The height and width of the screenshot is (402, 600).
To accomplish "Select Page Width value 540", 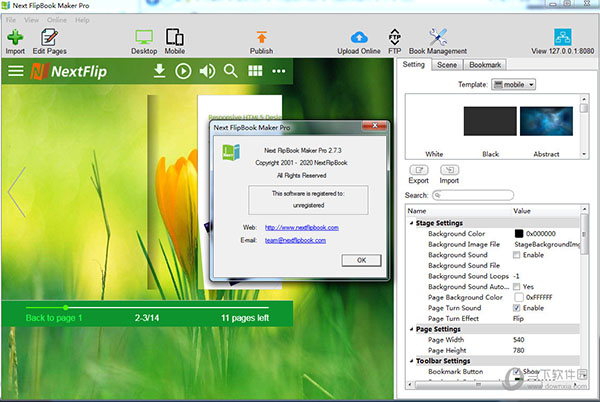I will (x=518, y=340).
